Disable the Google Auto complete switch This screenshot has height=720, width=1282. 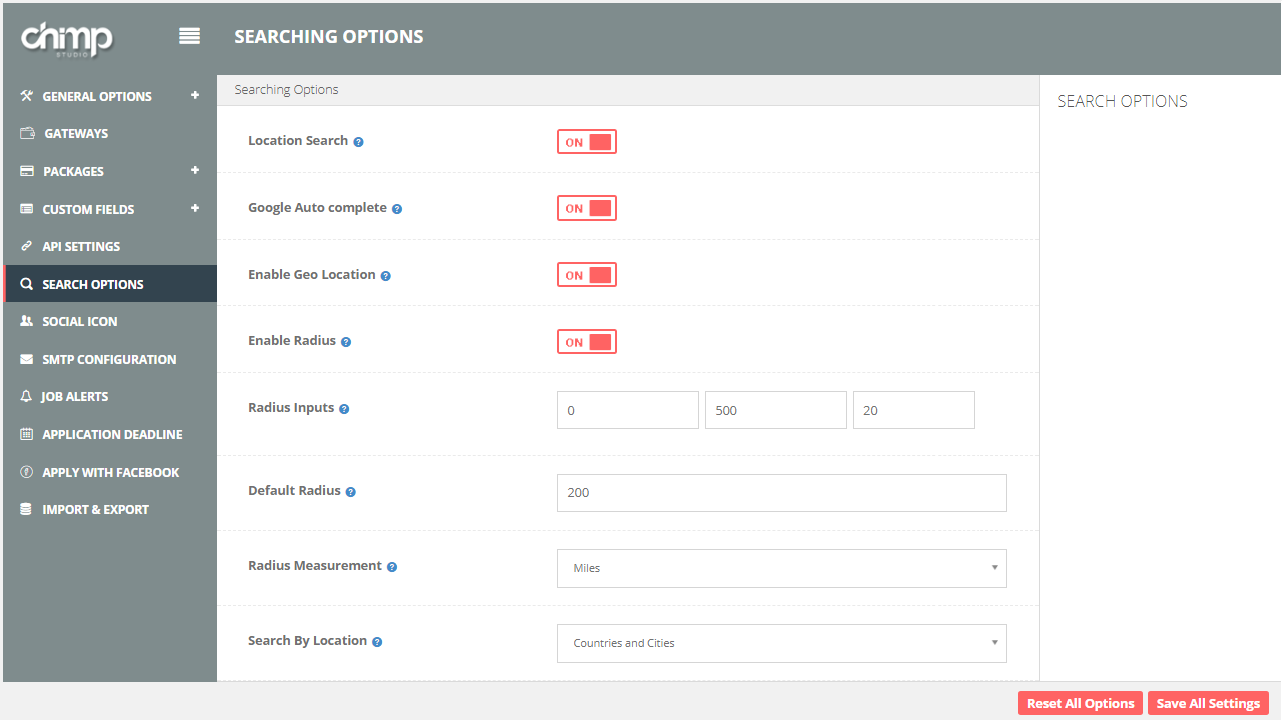pos(587,208)
